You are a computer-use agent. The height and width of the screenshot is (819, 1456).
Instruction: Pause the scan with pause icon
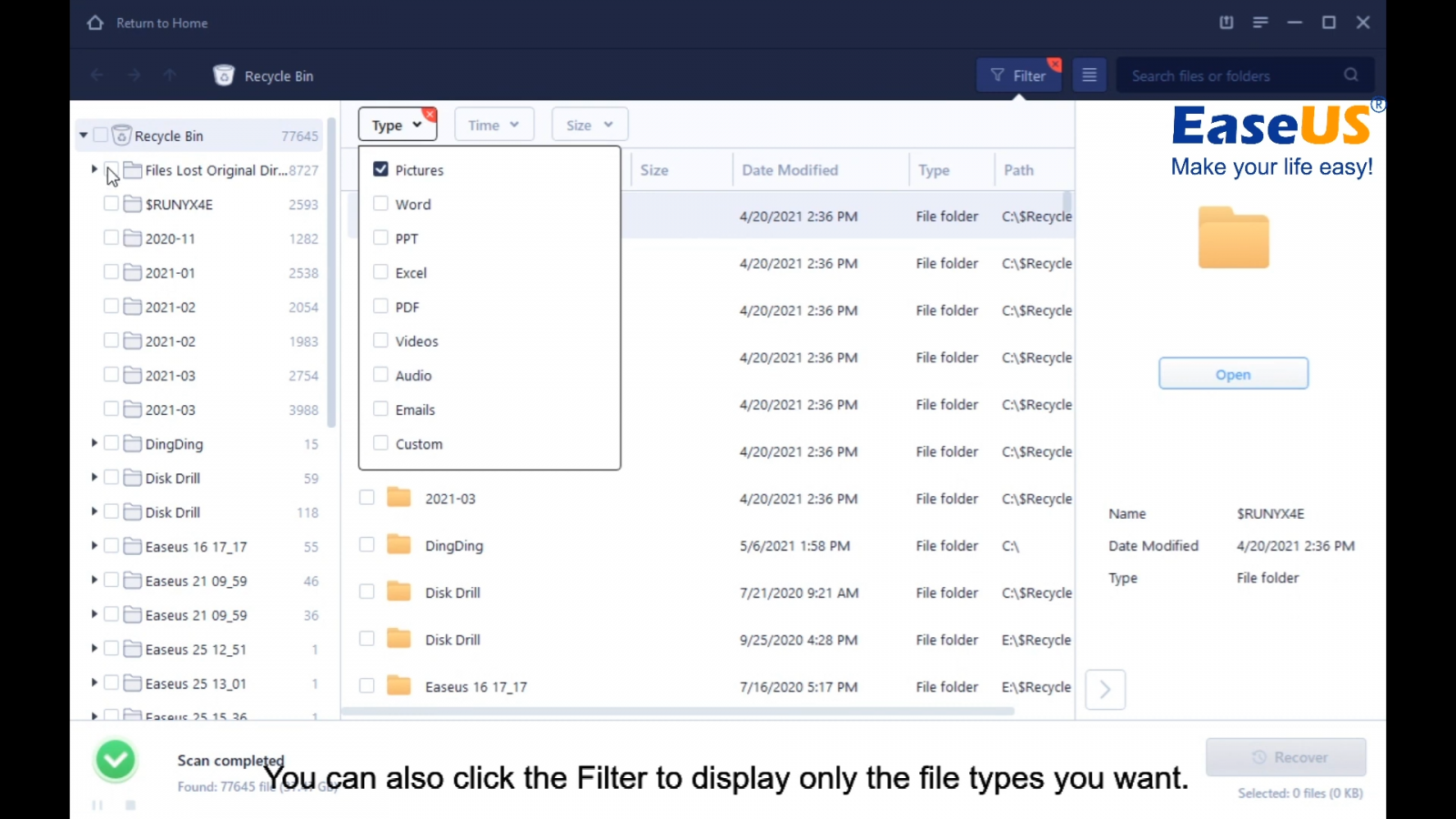(x=97, y=805)
